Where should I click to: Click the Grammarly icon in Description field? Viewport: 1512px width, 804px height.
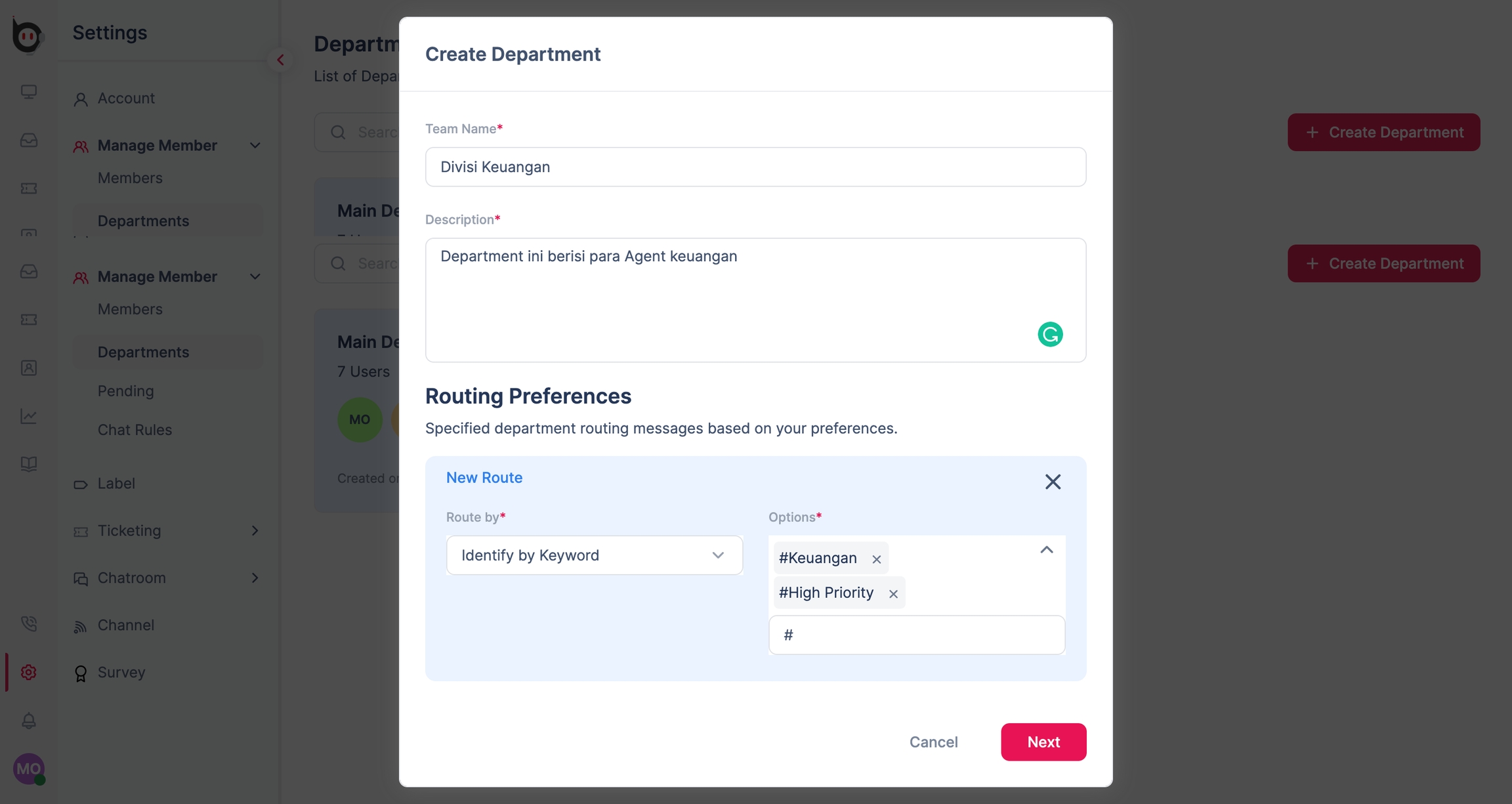point(1050,334)
